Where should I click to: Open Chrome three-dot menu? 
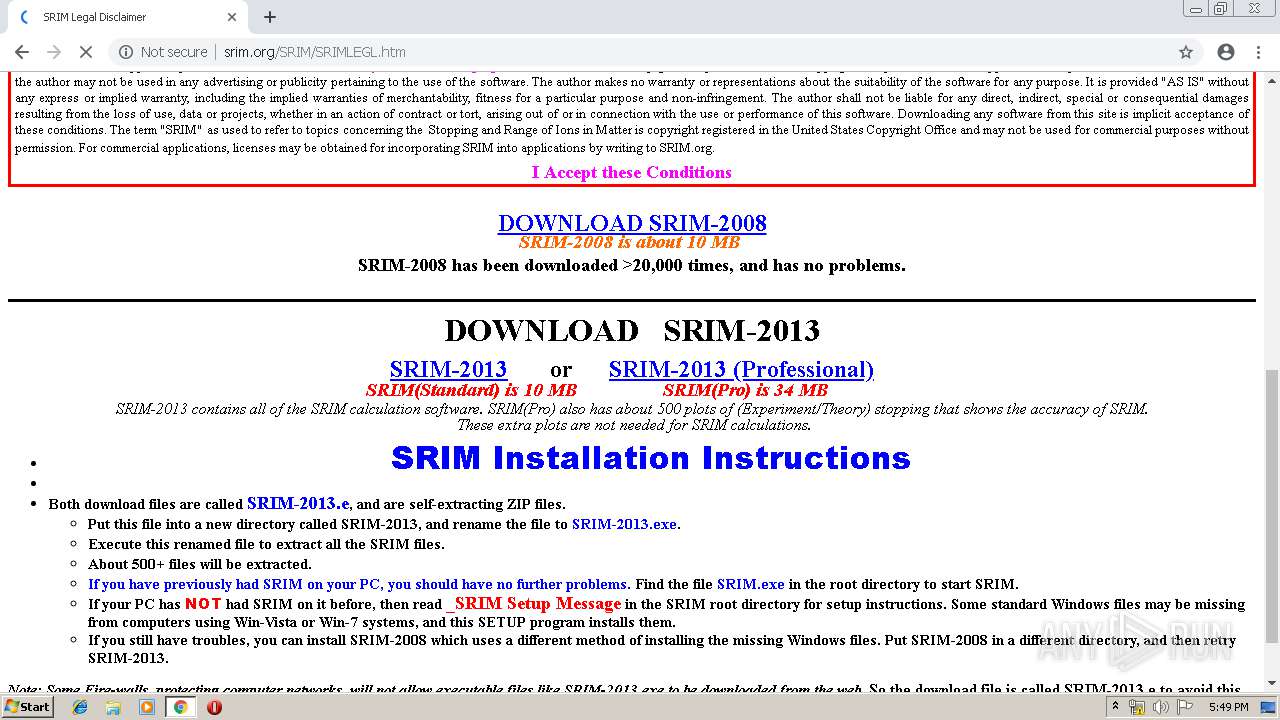click(1259, 52)
